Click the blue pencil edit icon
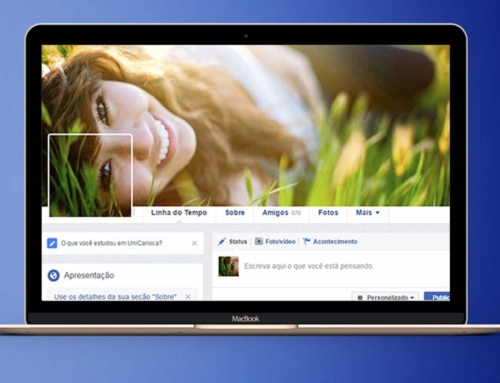 52,243
